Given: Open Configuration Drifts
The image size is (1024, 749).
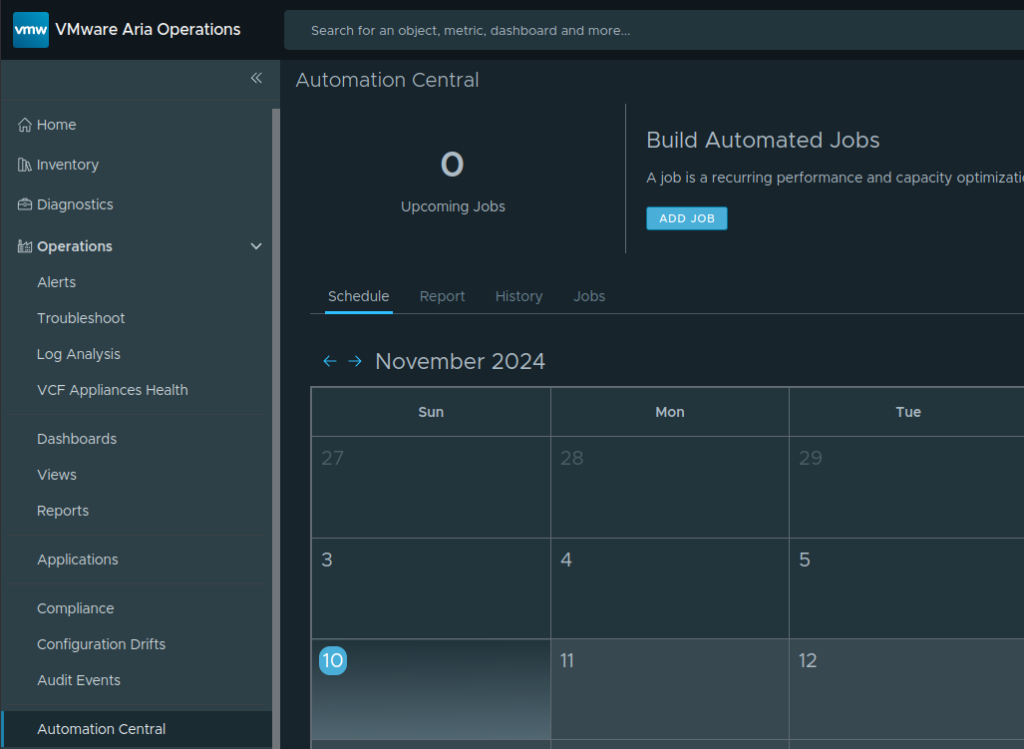Looking at the screenshot, I should [101, 645].
